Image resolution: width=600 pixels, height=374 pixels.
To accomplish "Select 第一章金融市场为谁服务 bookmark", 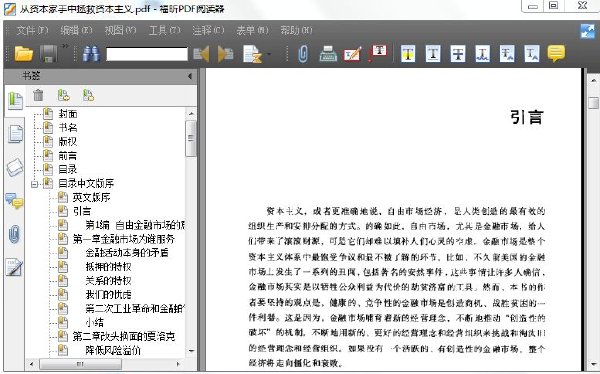I will point(124,239).
